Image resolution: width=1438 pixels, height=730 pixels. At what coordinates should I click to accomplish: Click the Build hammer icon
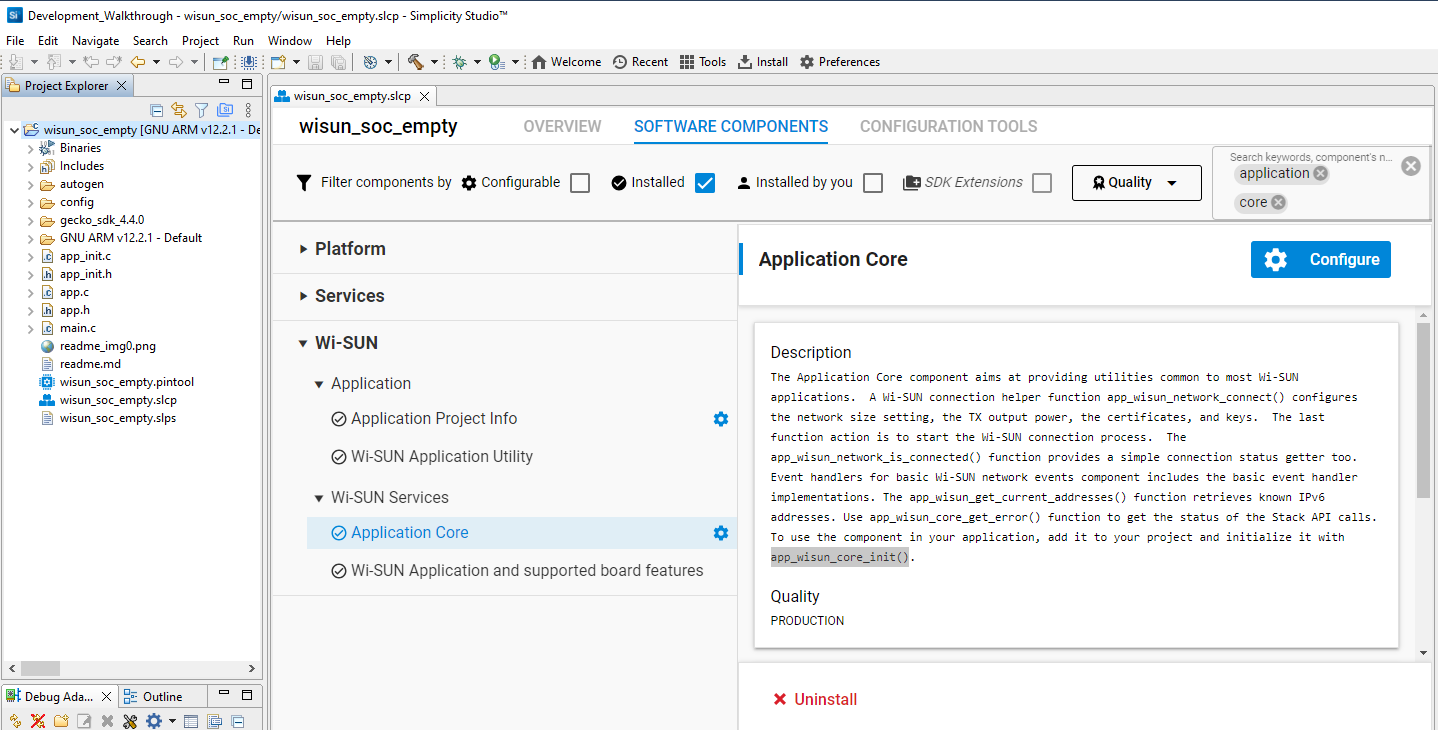tap(416, 62)
